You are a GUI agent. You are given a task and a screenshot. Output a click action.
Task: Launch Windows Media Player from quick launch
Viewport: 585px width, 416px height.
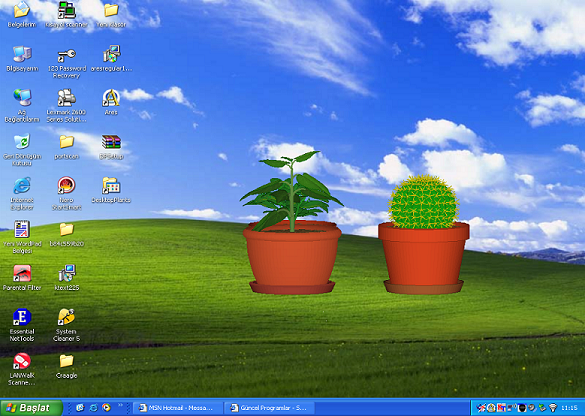click(x=107, y=408)
